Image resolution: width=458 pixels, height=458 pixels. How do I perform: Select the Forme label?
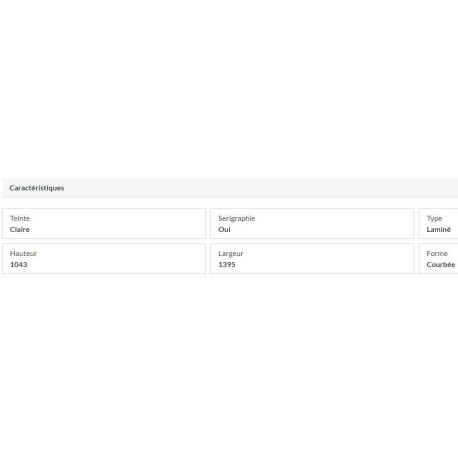coord(437,253)
